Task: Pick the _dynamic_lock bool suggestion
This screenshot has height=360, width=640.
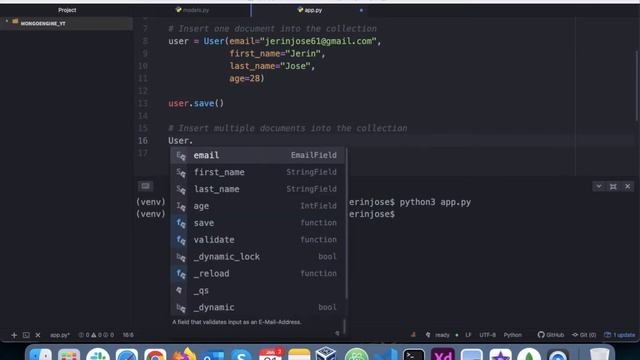Action: pos(258,257)
